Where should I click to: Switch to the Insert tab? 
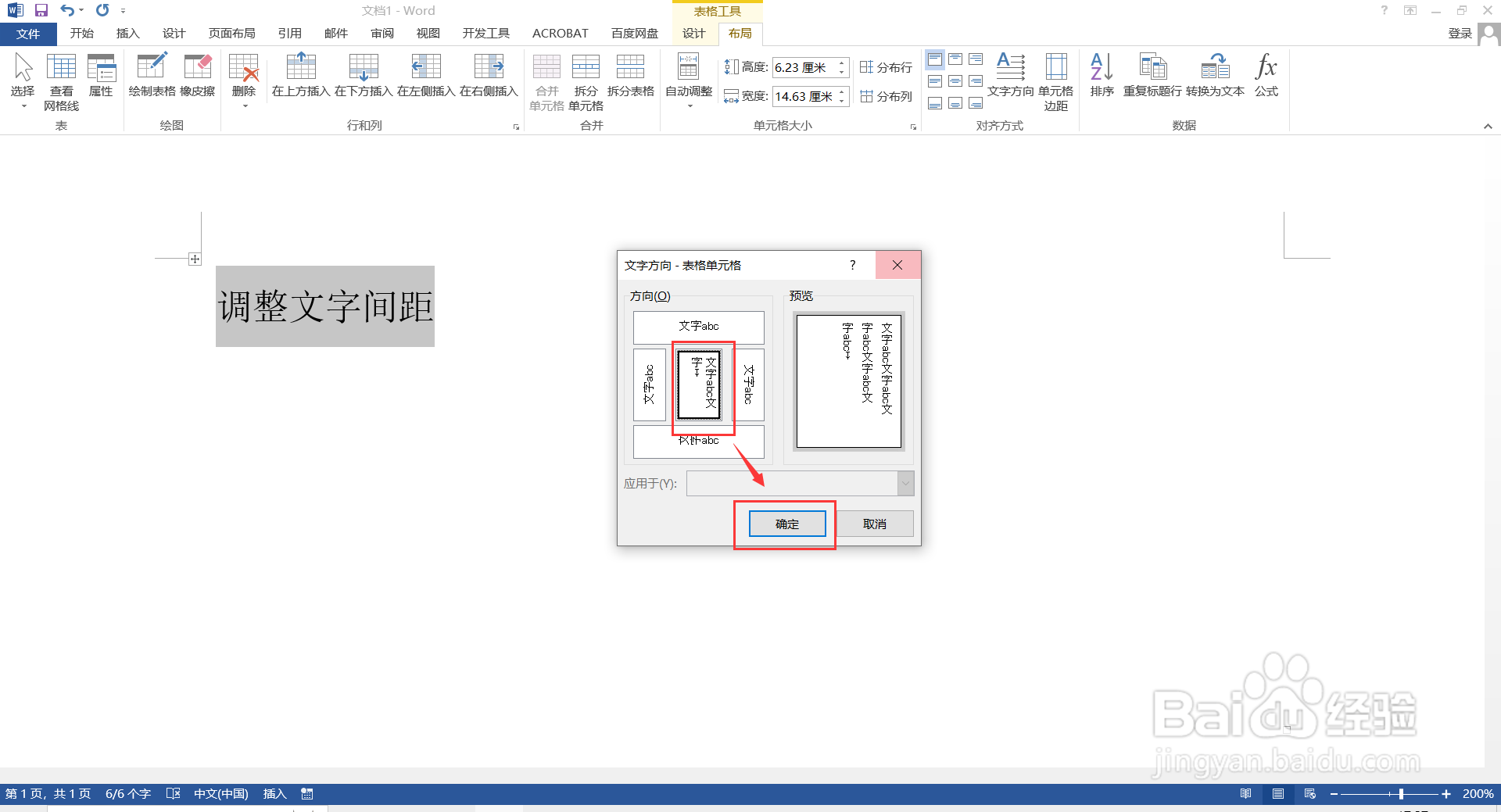pyautogui.click(x=127, y=34)
